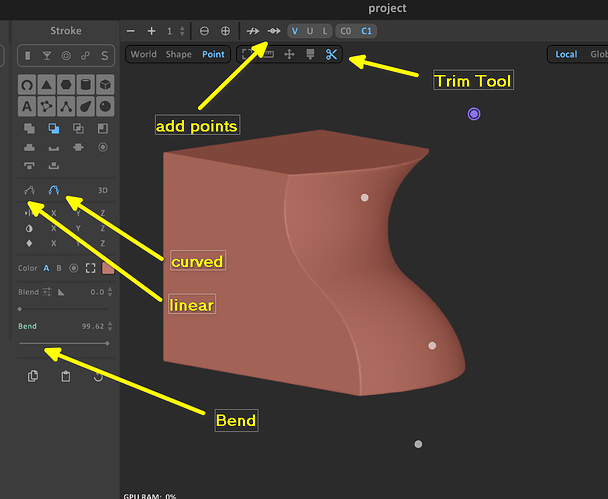Toggle the 3D stroke option

(103, 190)
